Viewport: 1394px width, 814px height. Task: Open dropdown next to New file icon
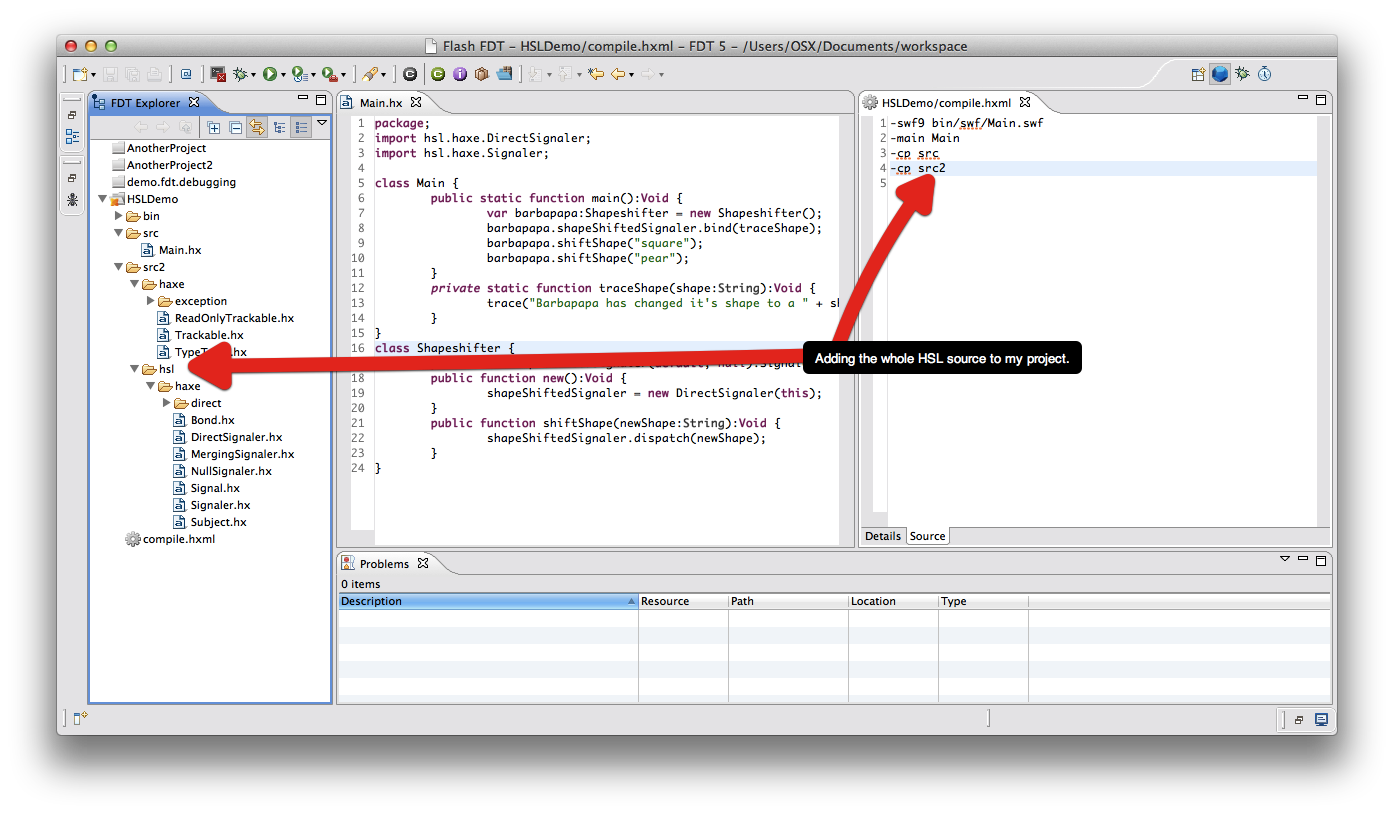93,75
